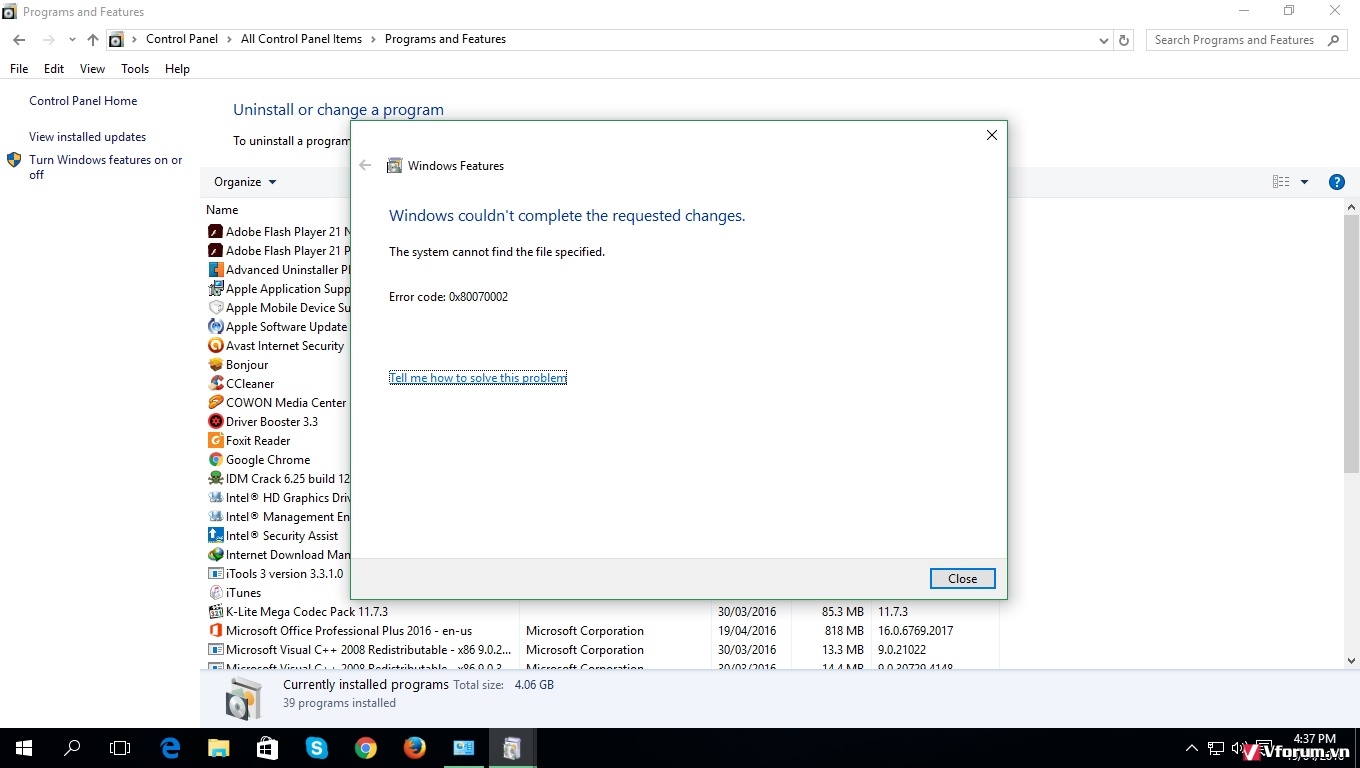Viewport: 1360px width, 768px height.
Task: Open the View menu
Action: click(93, 69)
